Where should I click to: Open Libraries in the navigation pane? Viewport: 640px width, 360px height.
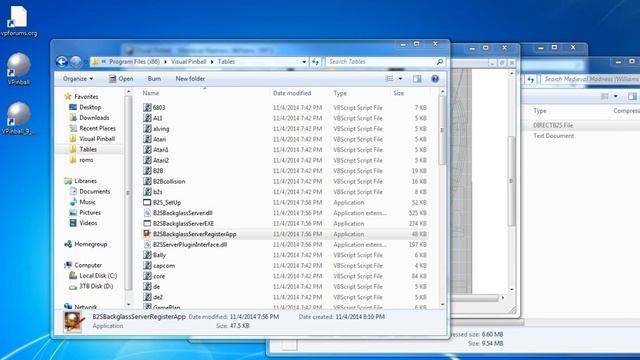point(81,181)
